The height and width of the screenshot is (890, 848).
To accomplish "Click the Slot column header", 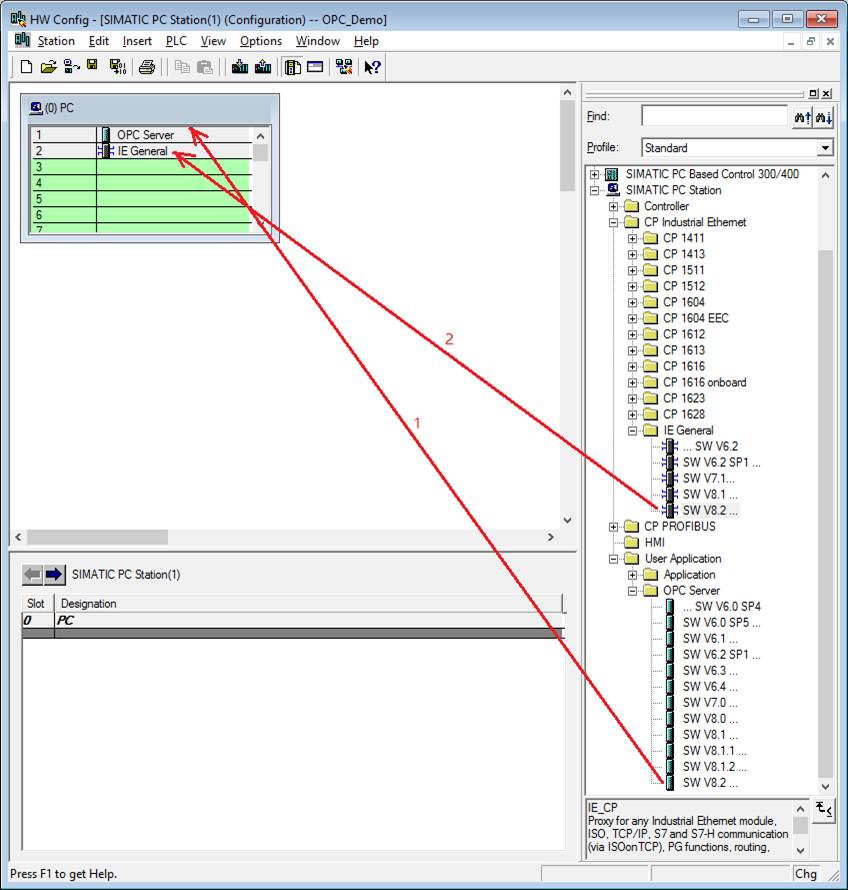I will (36, 603).
